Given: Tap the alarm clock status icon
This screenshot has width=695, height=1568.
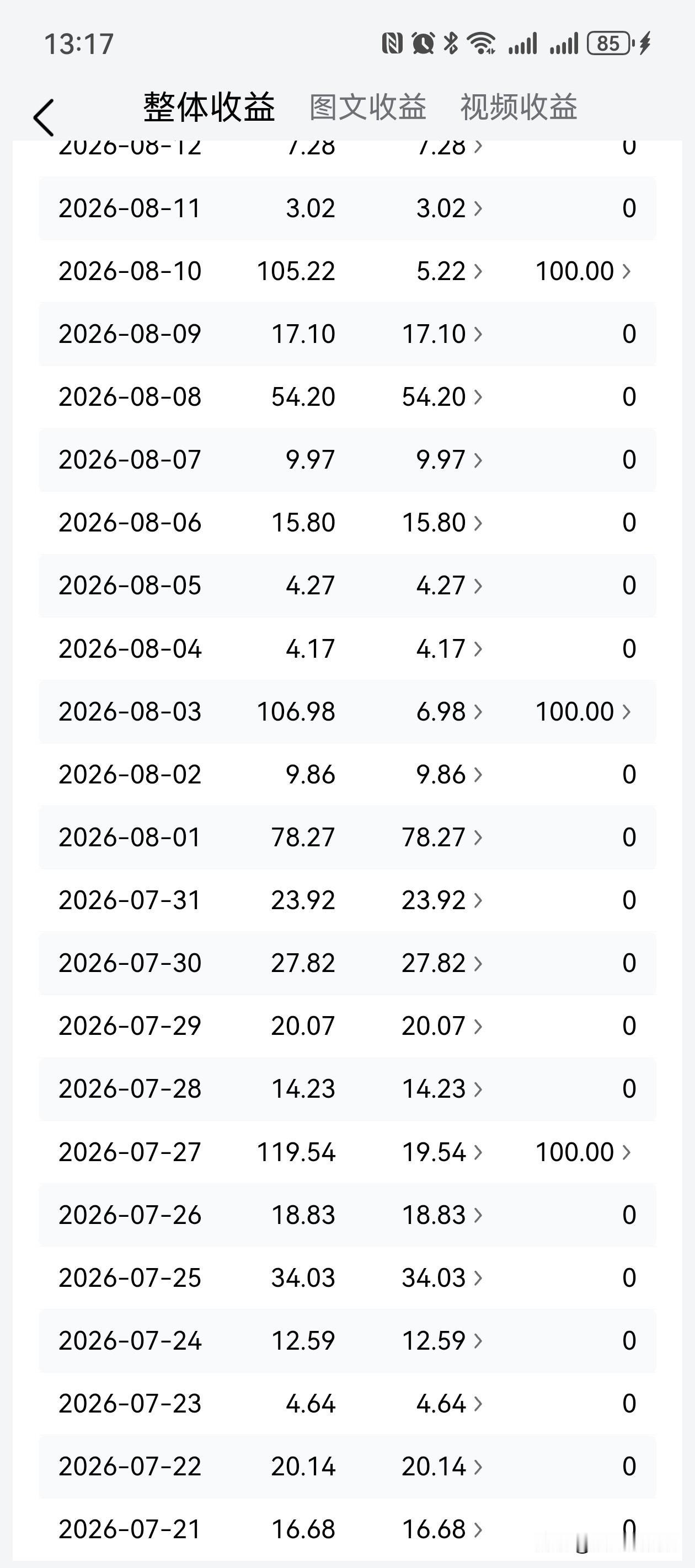Looking at the screenshot, I should 423,43.
